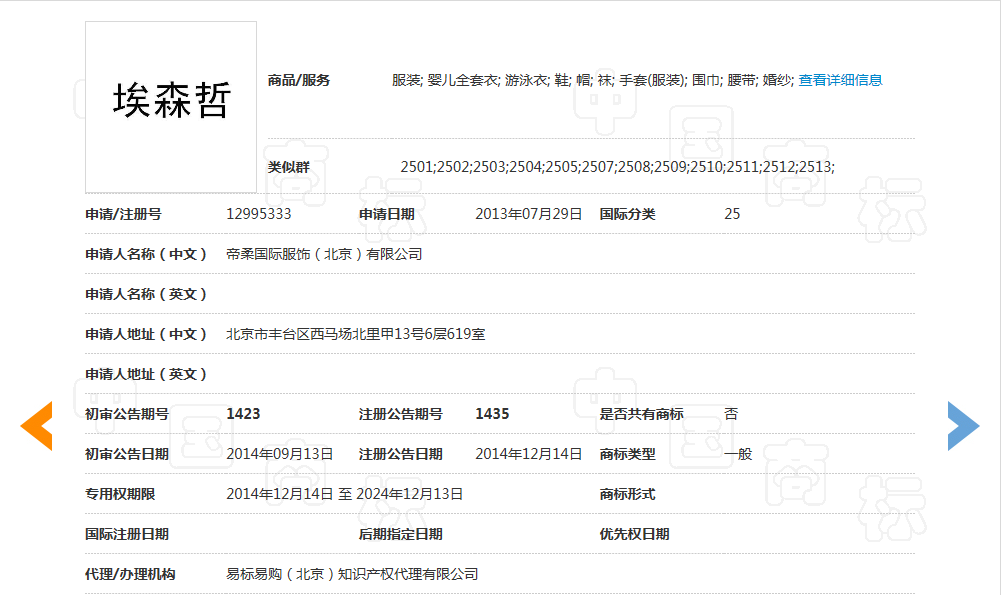The image size is (1003, 595).
Task: Open the 查看详细信息 link
Action: (x=840, y=80)
